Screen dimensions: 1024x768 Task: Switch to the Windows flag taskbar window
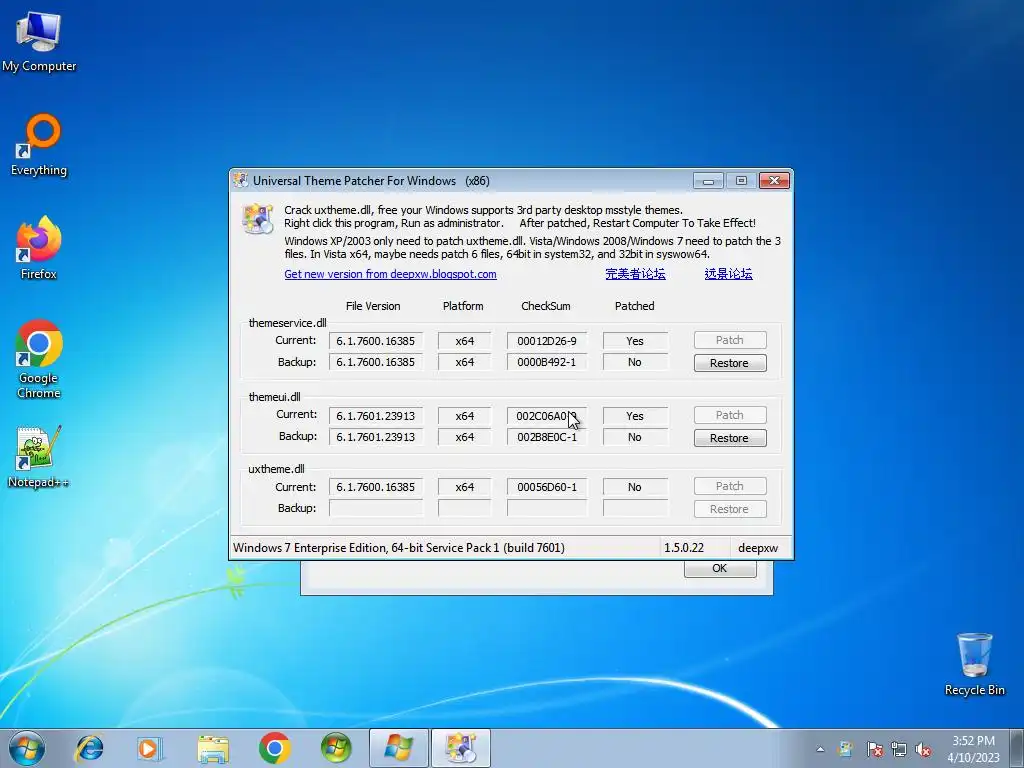(398, 748)
